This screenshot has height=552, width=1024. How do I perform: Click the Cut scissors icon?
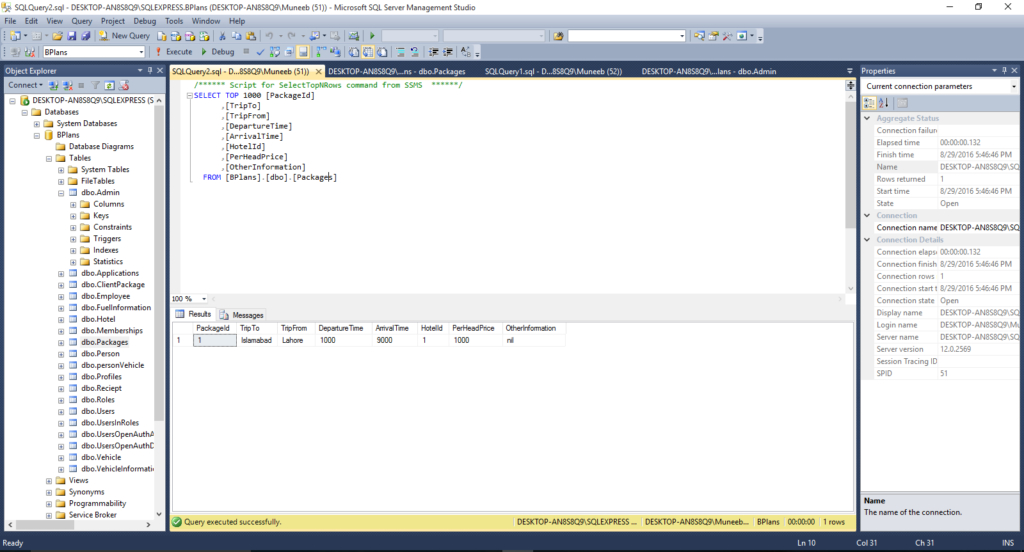222,36
